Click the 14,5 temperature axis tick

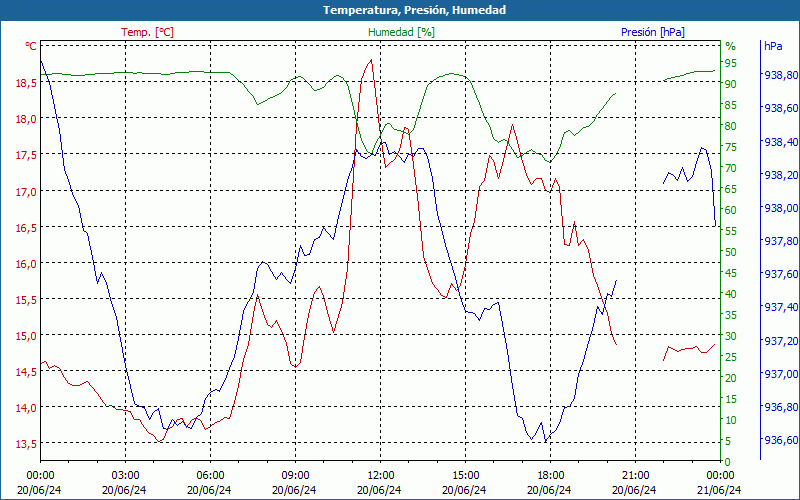click(28, 372)
